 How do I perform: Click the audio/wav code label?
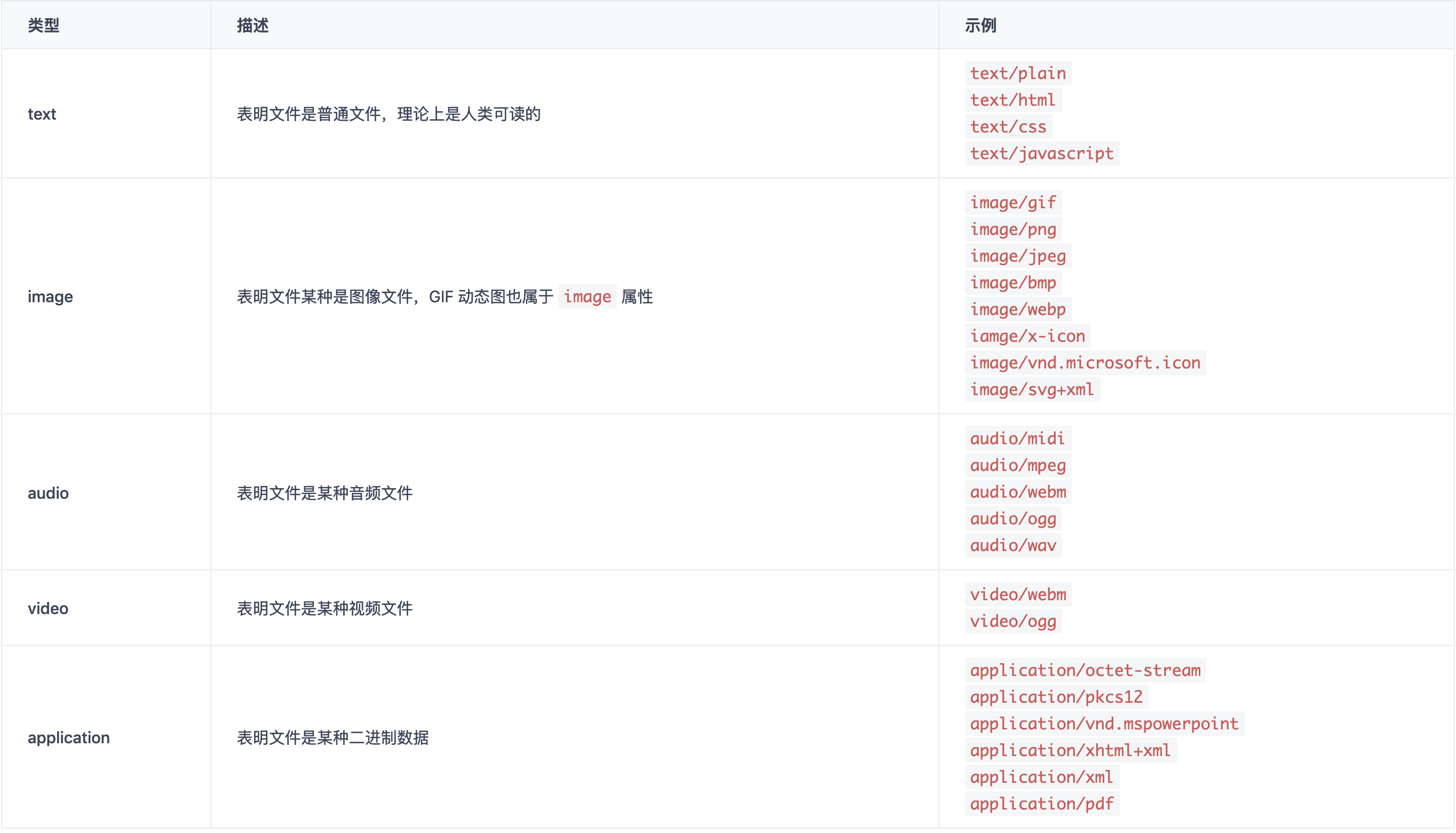pyautogui.click(x=1013, y=545)
